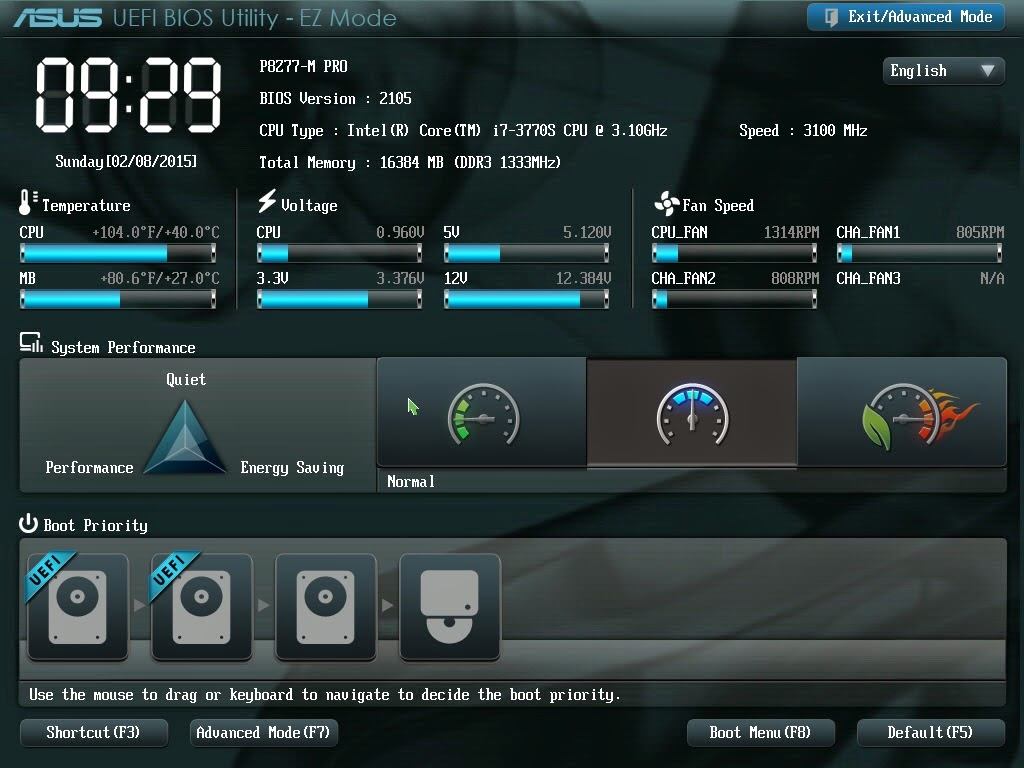Select the third boot priority disk icon

point(325,608)
